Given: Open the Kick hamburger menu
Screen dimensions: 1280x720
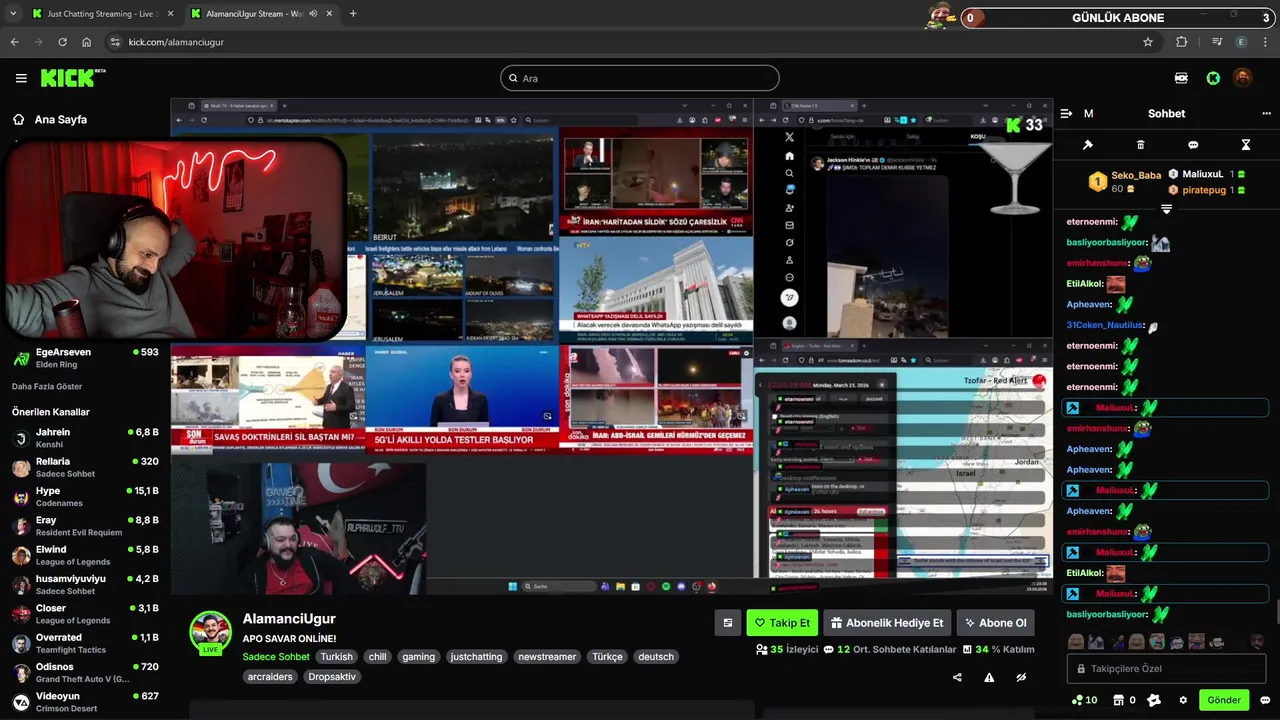Looking at the screenshot, I should pos(21,78).
